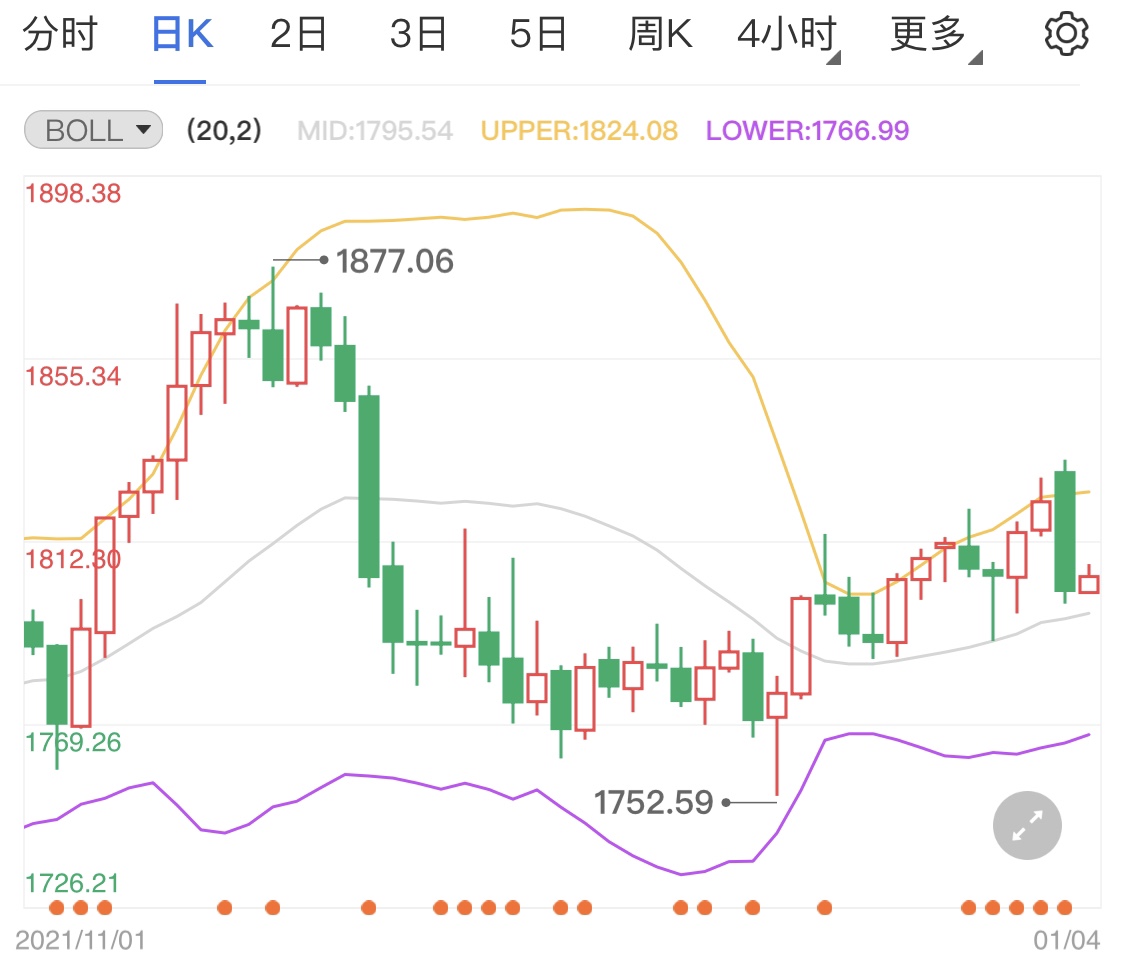1125x976 pixels.
Task: Switch to the 2日 chart view
Action: (x=298, y=31)
